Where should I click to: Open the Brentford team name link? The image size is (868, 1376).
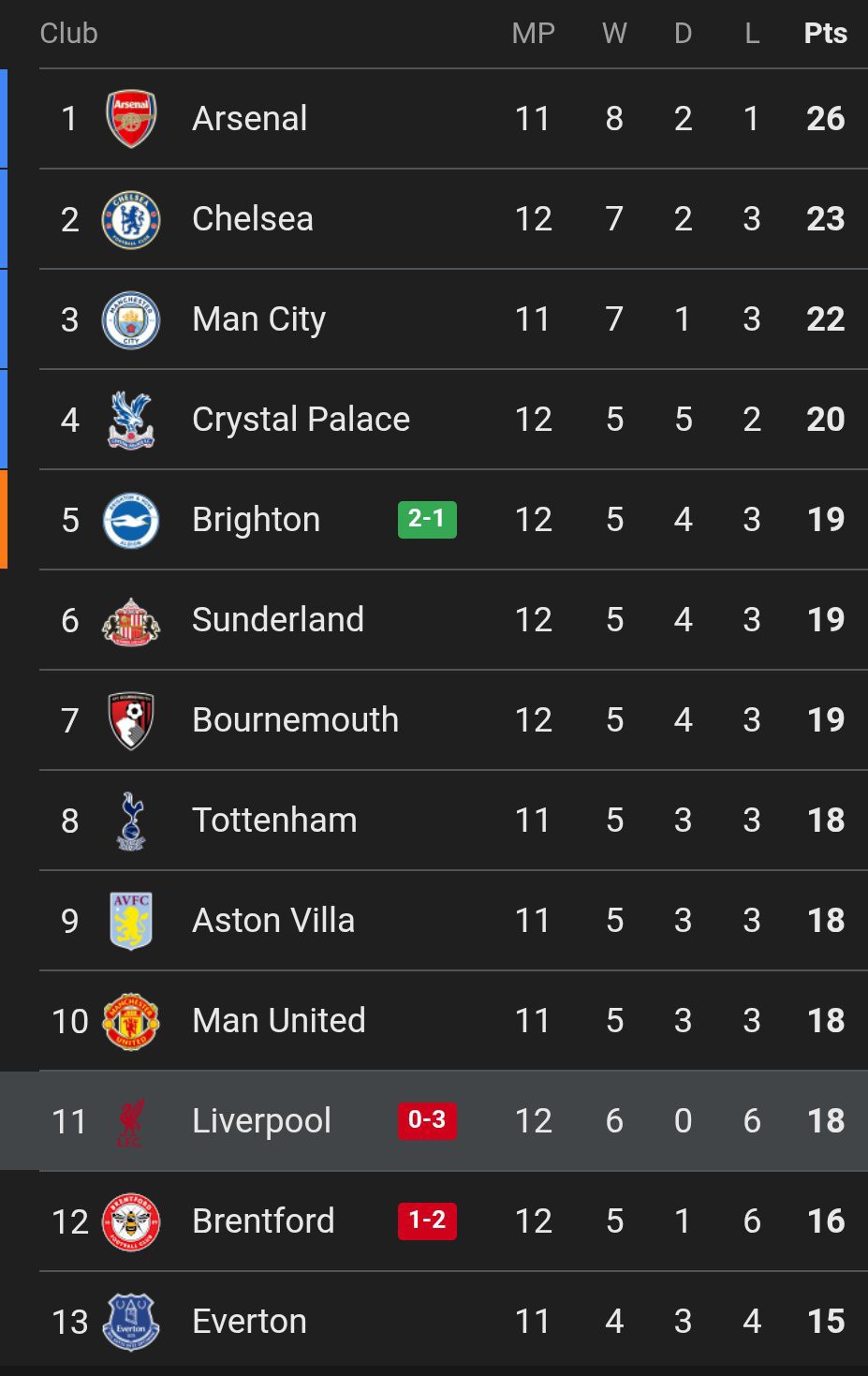tap(263, 1221)
